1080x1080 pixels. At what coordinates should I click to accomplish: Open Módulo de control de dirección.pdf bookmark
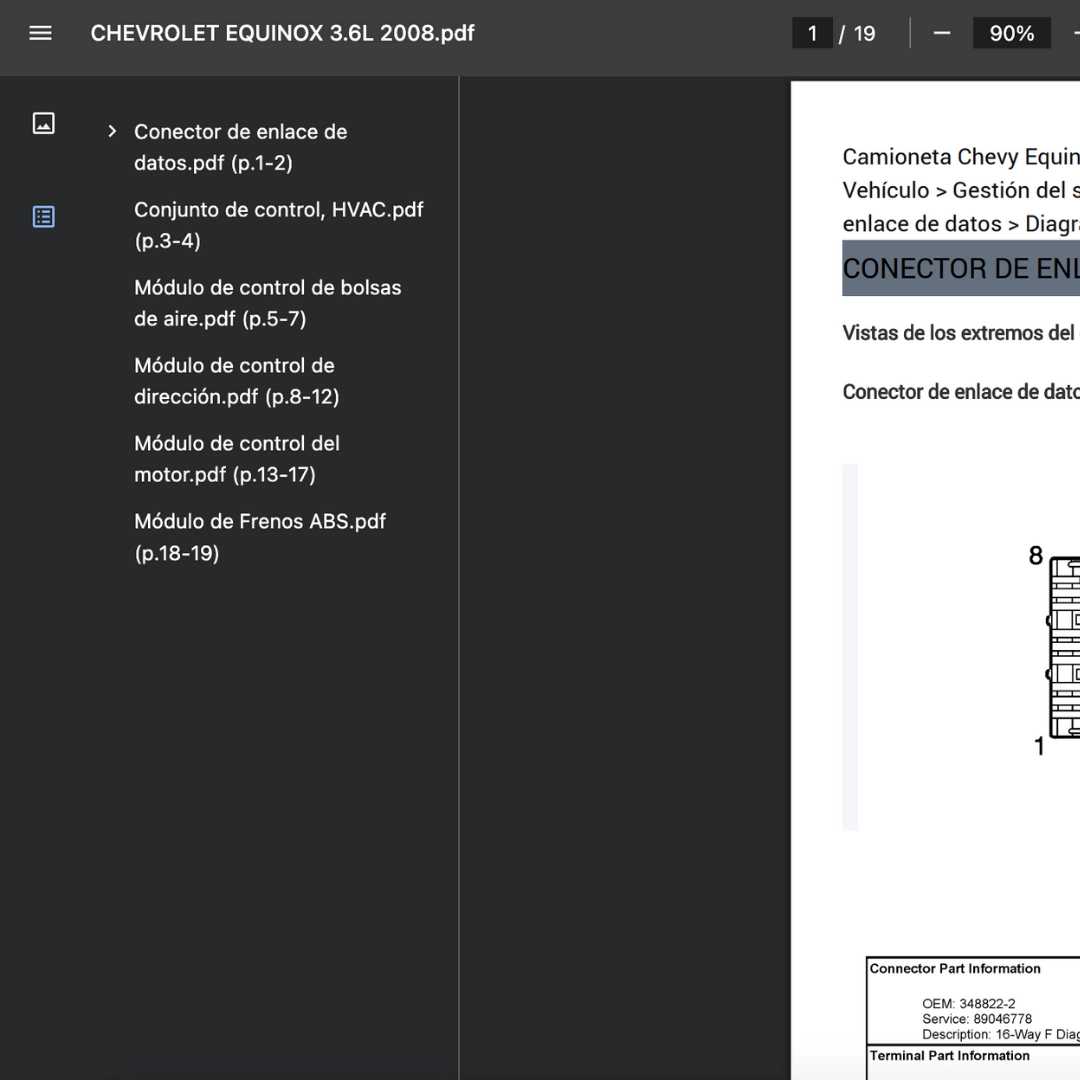(x=236, y=380)
